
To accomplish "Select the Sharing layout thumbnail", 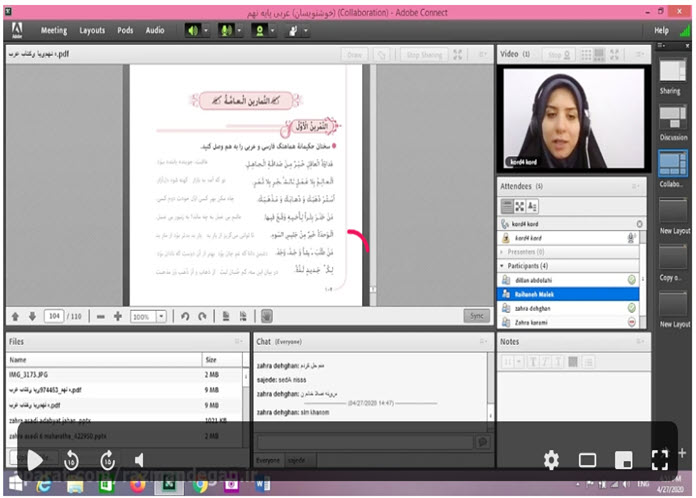I will 672,71.
